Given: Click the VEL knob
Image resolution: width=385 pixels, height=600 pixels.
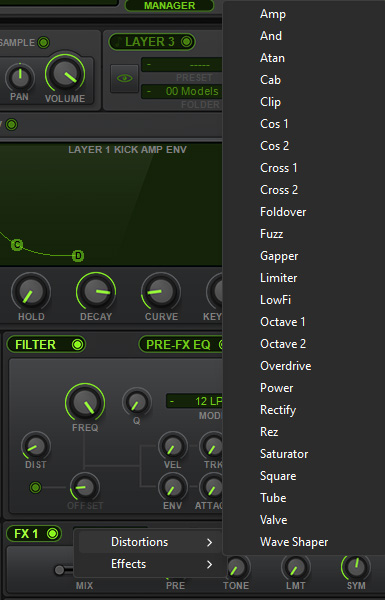Looking at the screenshot, I should click(x=173, y=446).
